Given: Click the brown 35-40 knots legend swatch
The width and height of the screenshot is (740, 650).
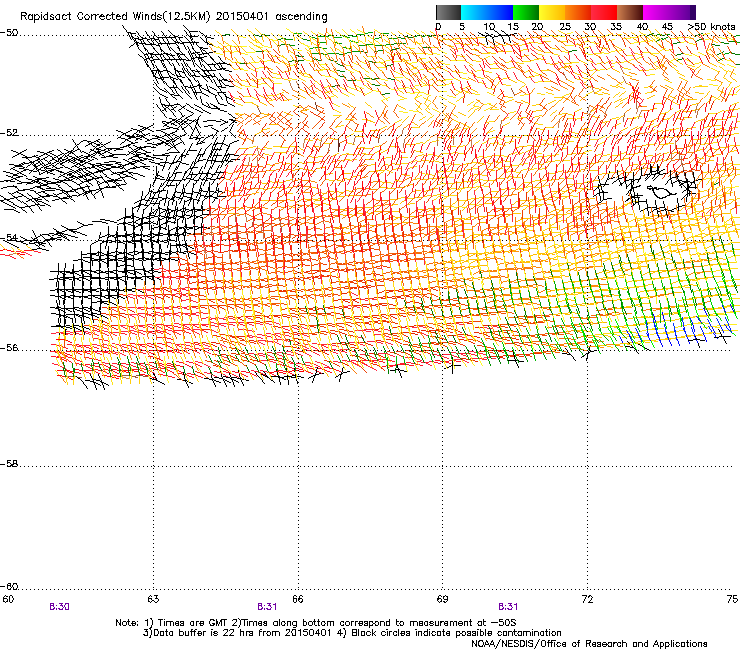Looking at the screenshot, I should tap(630, 12).
